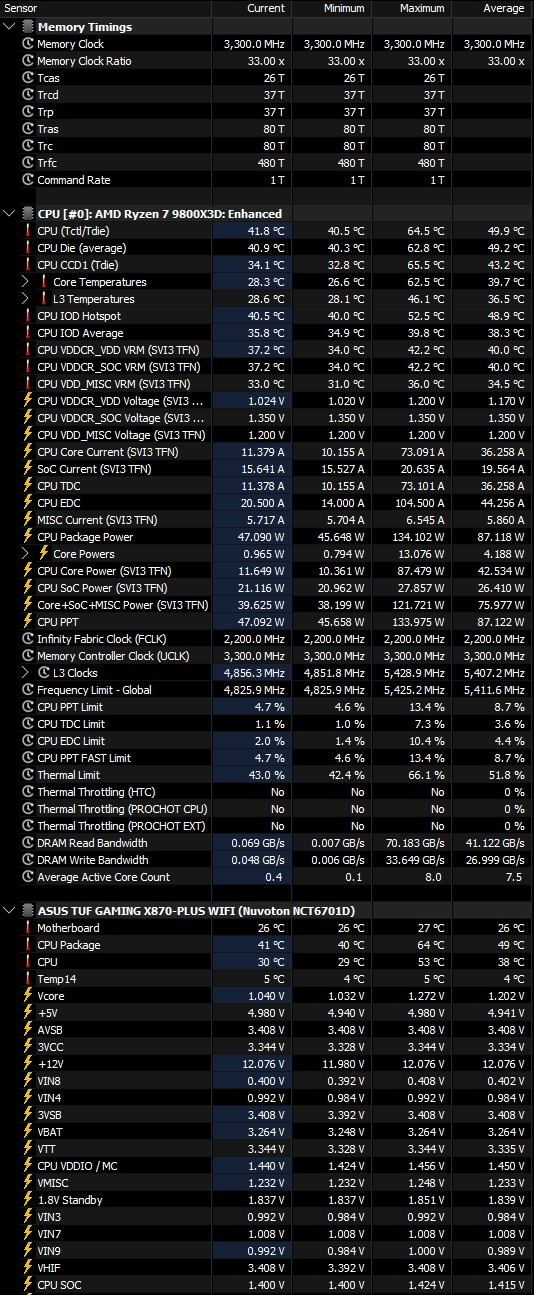The height and width of the screenshot is (1295, 534).
Task: Click the circle icon beside Thermal Limit
Action: (28, 774)
